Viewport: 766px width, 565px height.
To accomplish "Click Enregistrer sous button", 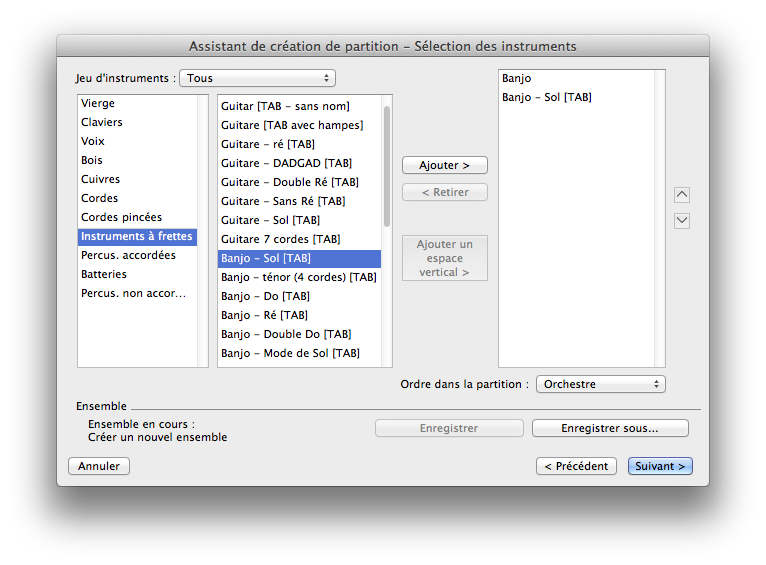I will pyautogui.click(x=609, y=428).
